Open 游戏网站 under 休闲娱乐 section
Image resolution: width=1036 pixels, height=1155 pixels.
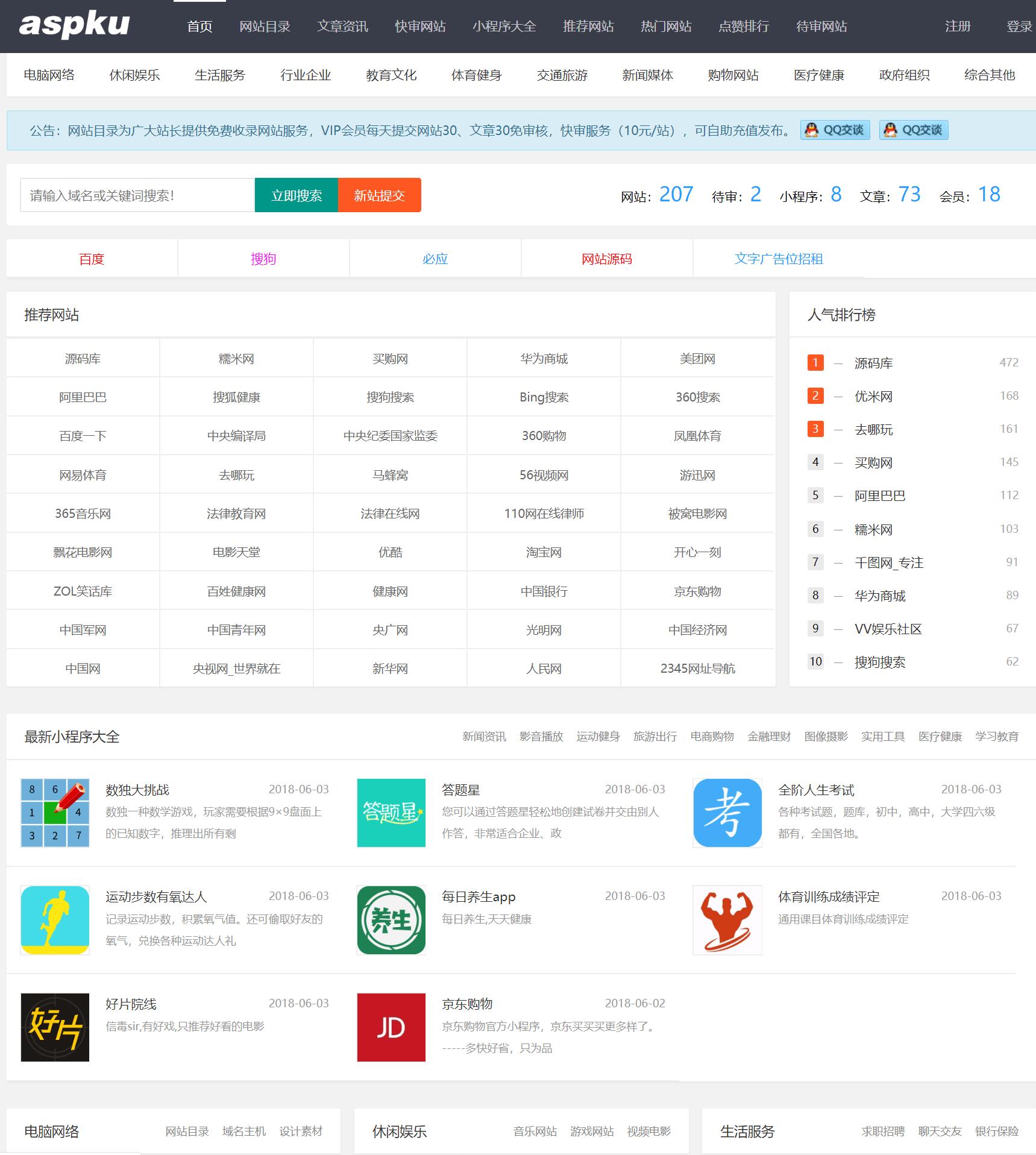point(592,1131)
